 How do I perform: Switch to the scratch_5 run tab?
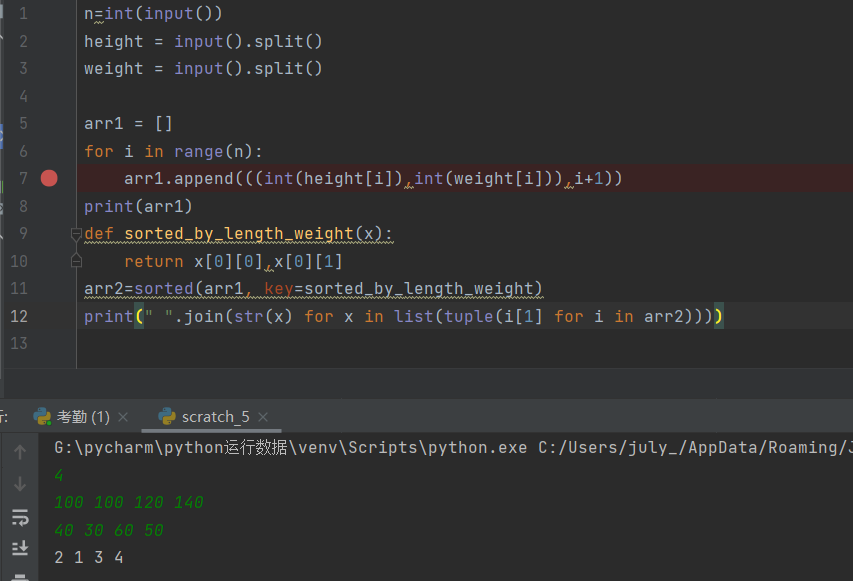pyautogui.click(x=204, y=417)
